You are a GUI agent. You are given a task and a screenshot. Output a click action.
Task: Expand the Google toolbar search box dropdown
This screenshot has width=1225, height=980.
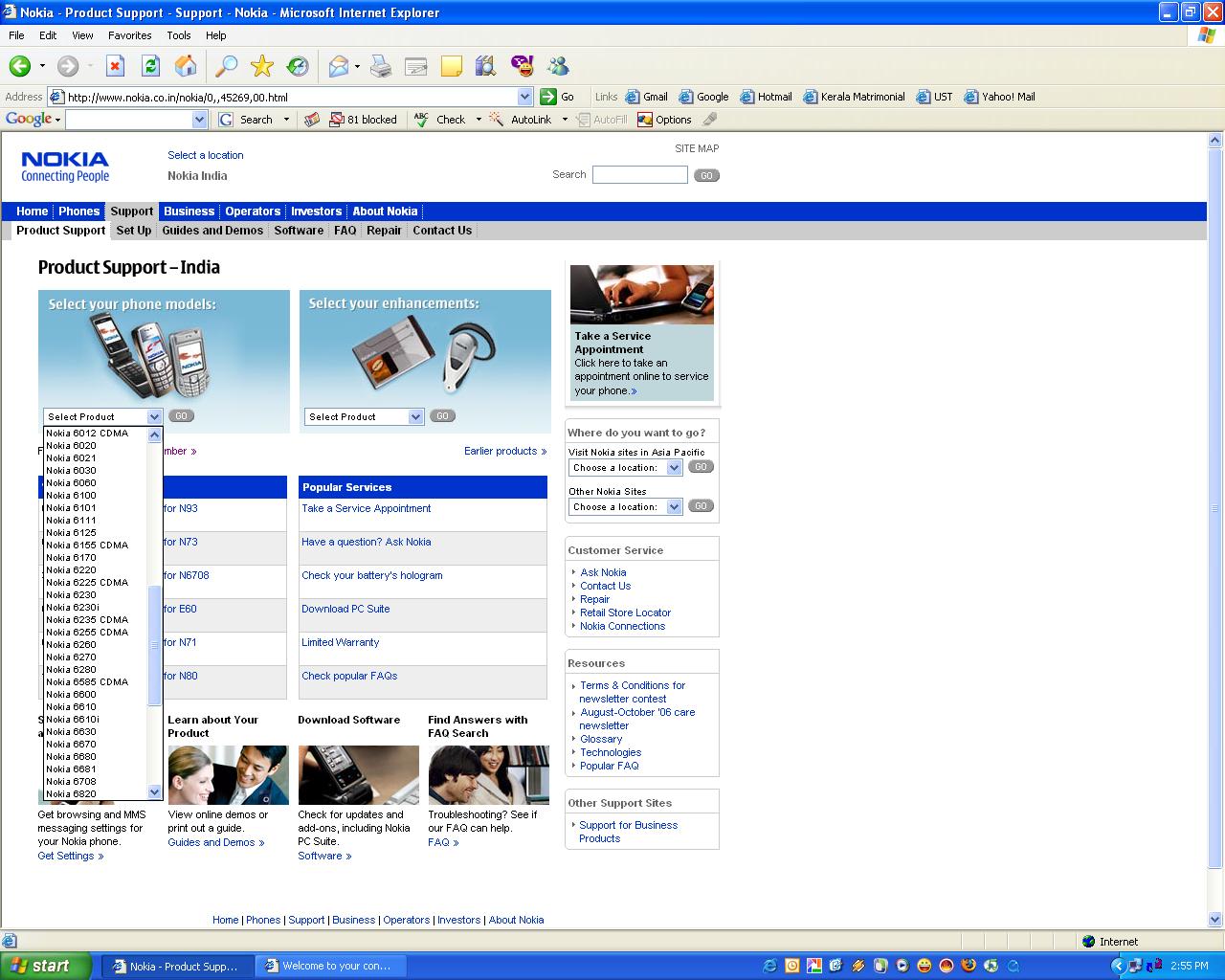pos(199,120)
